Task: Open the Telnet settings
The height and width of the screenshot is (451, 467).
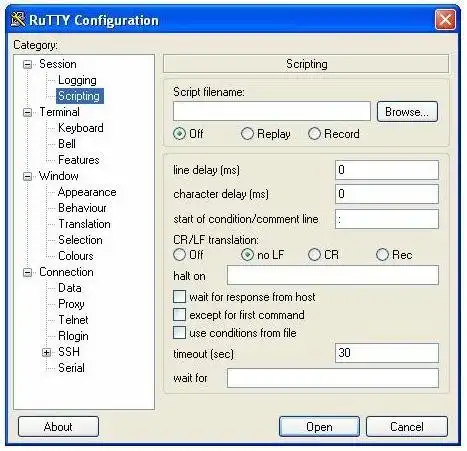Action: pos(73,320)
